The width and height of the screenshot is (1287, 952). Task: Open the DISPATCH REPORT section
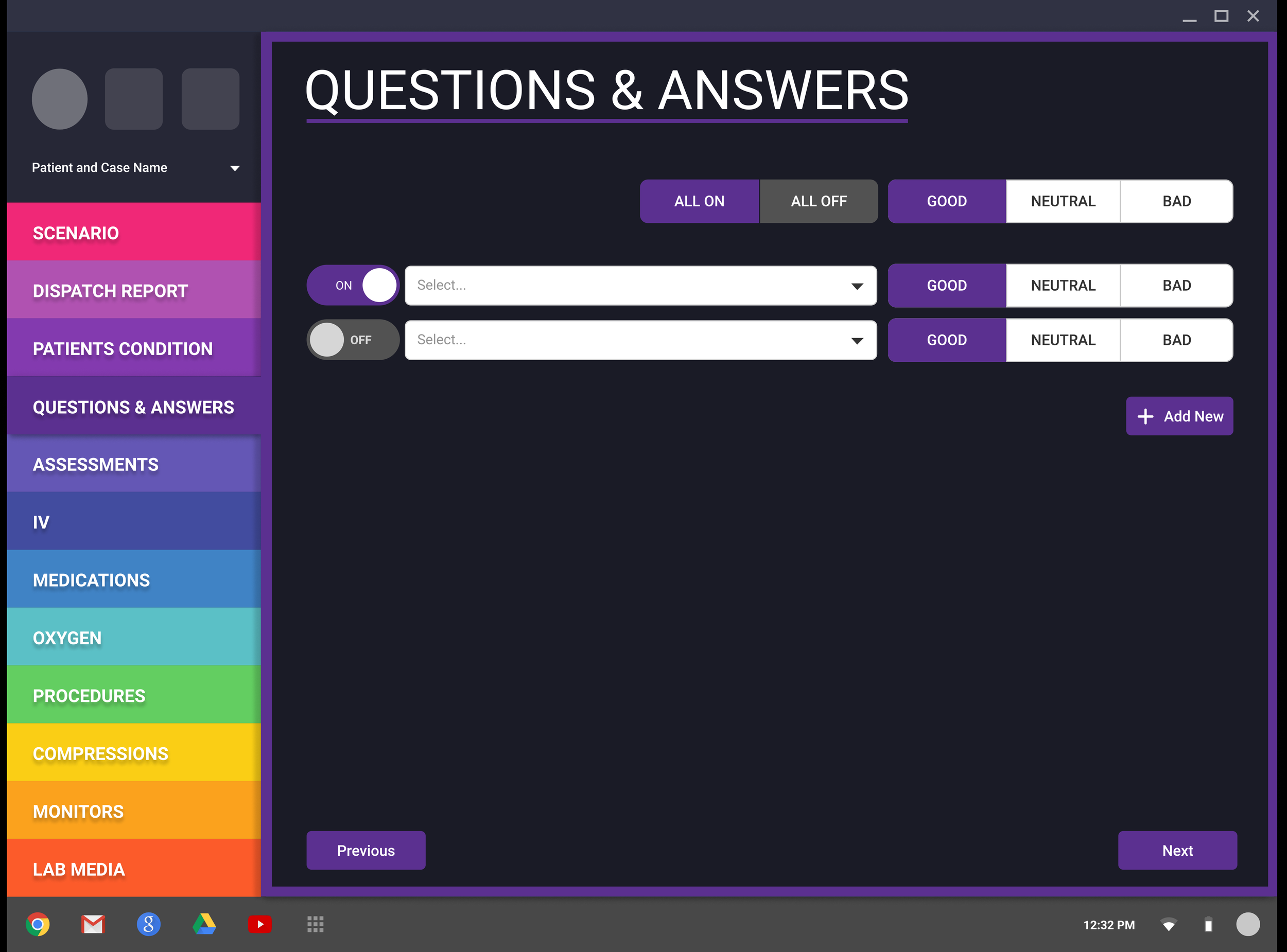point(133,290)
